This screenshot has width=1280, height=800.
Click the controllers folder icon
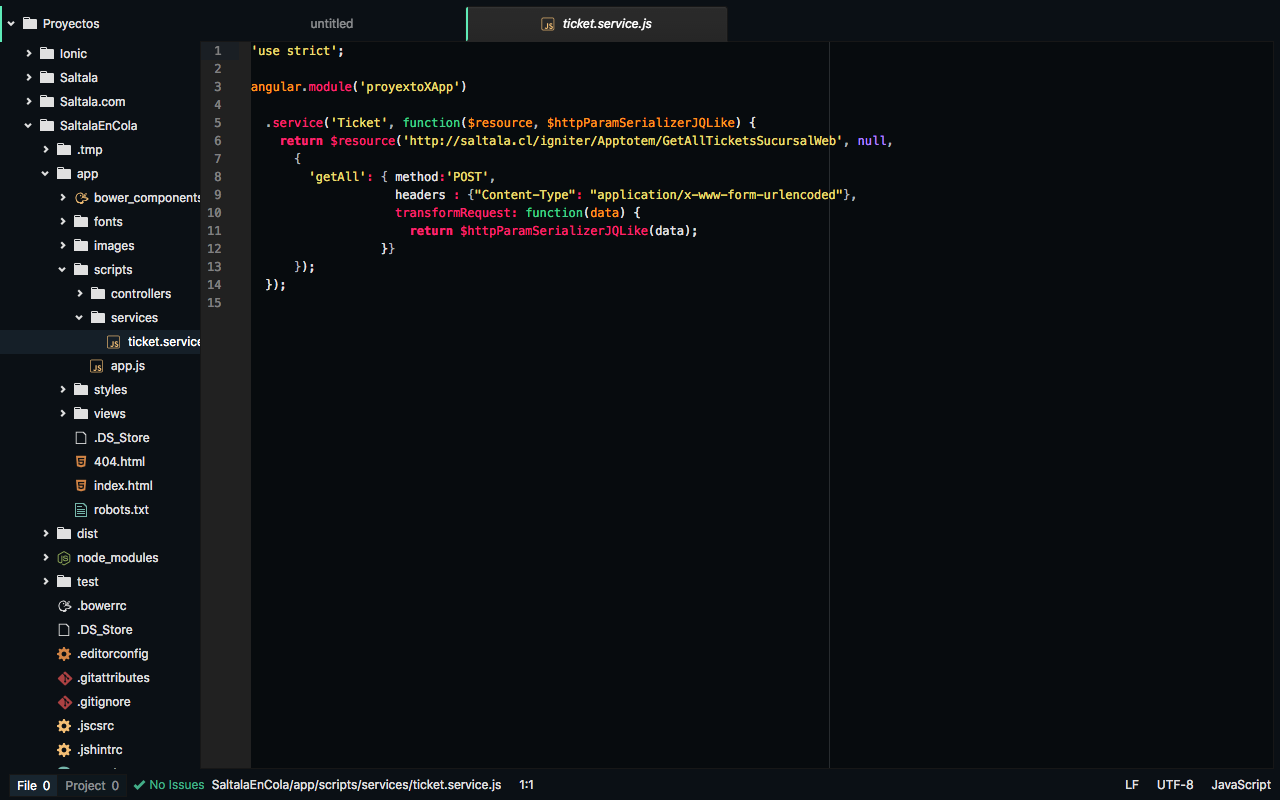pos(97,293)
